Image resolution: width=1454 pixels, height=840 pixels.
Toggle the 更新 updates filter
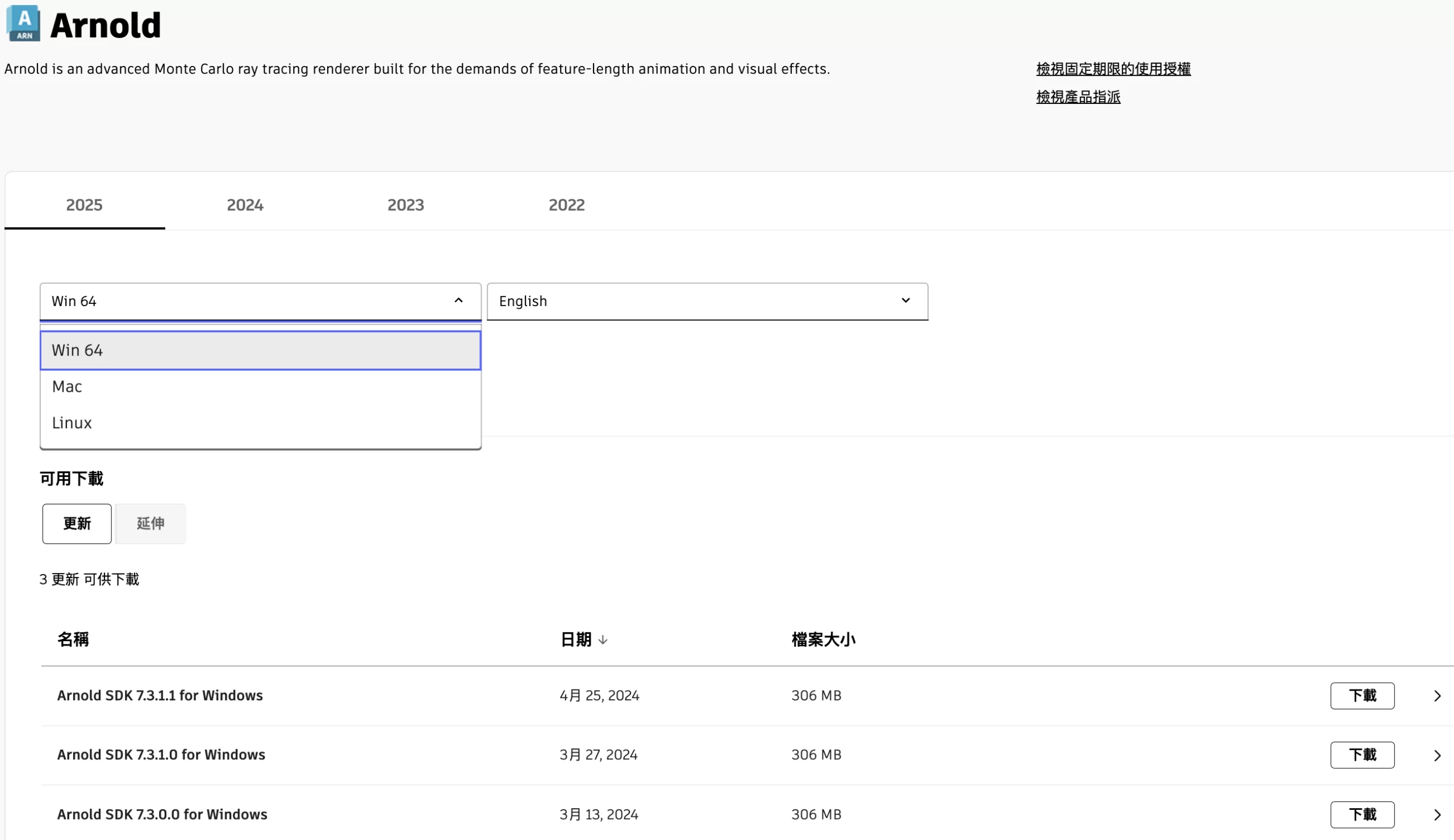77,524
